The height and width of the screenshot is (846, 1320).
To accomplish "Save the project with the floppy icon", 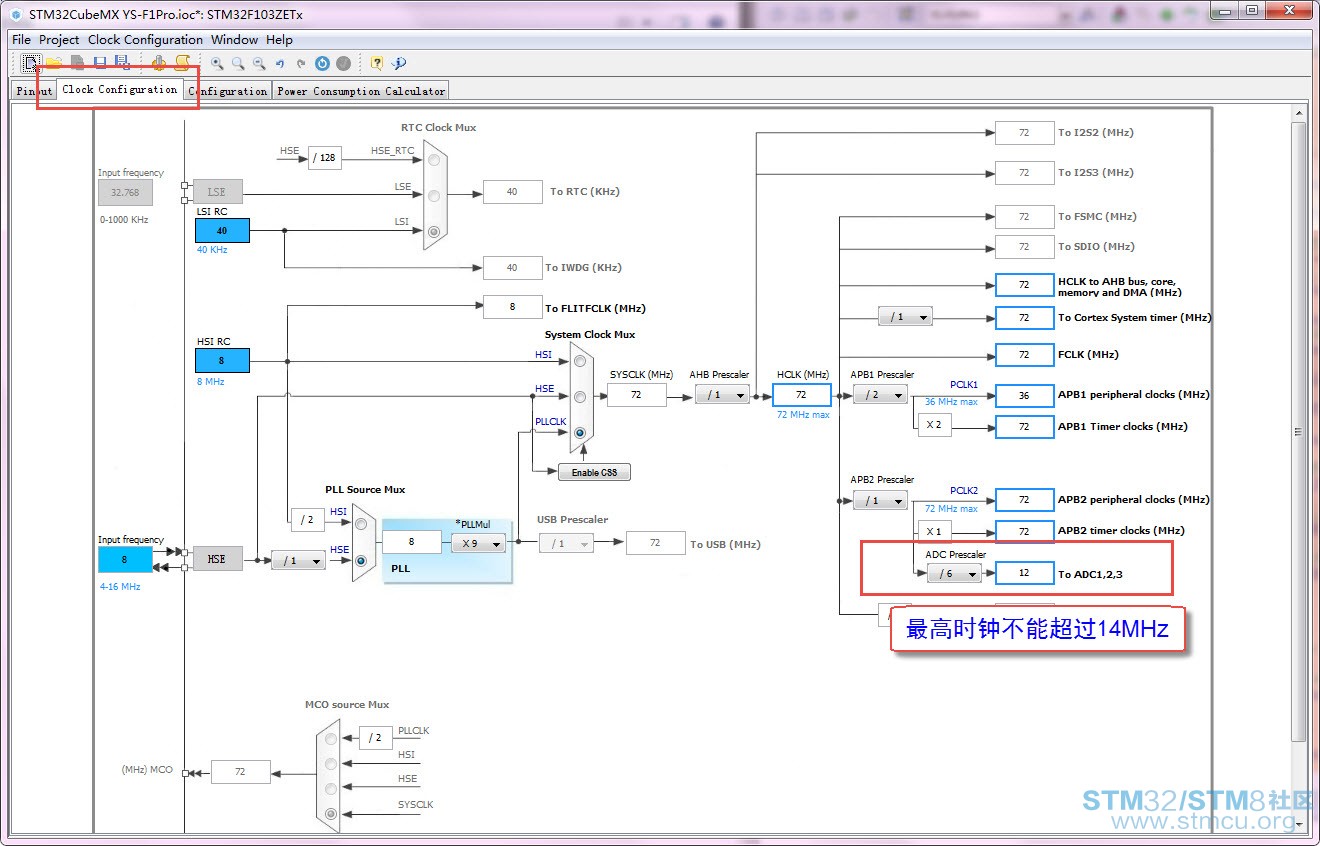I will pyautogui.click(x=100, y=63).
